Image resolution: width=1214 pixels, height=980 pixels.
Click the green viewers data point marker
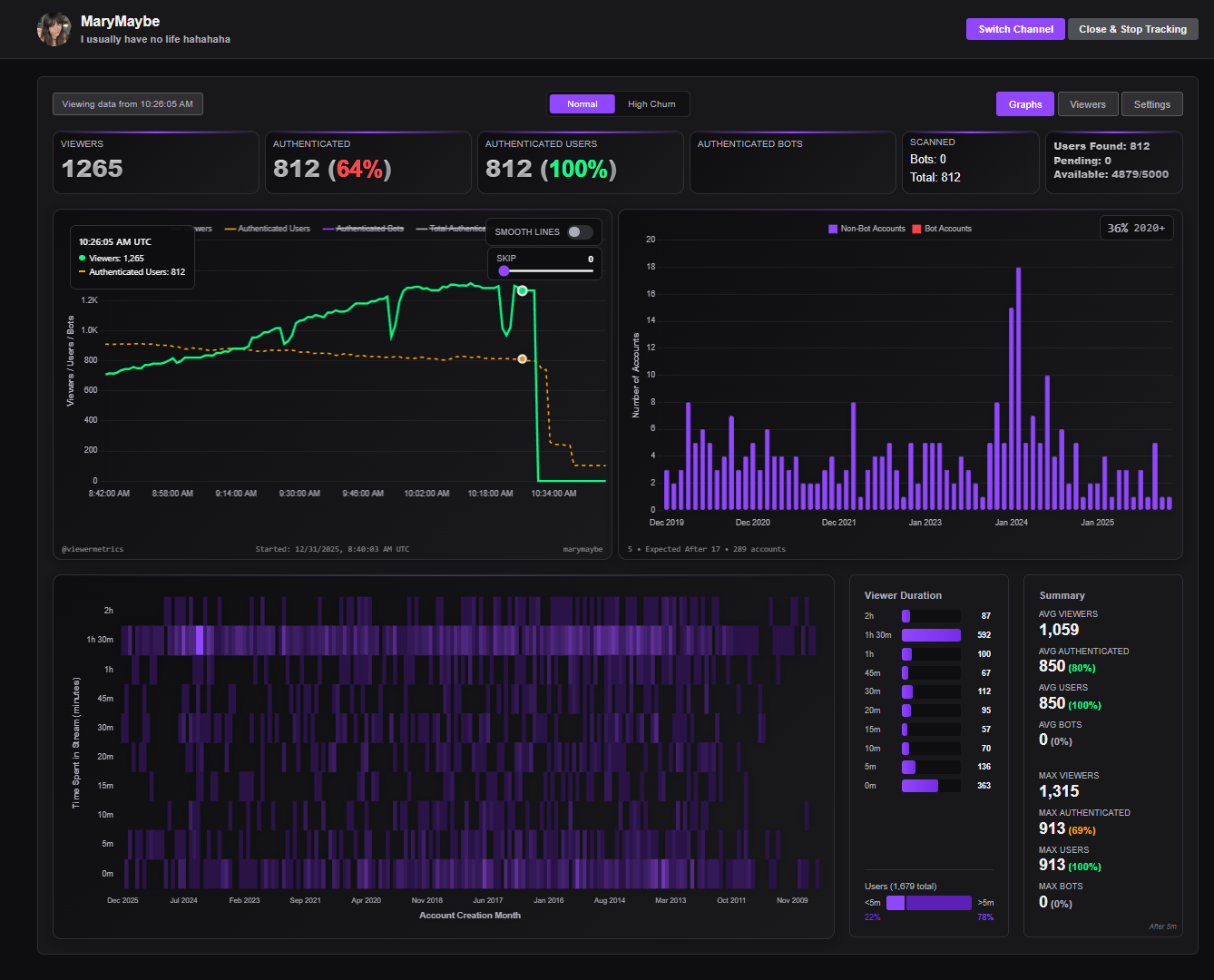pos(522,290)
